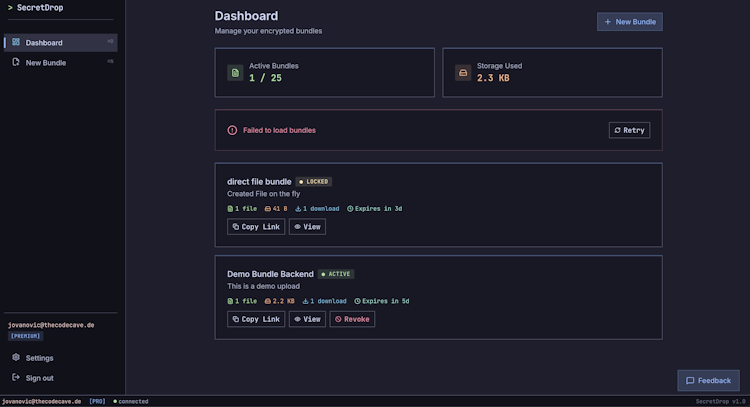Image resolution: width=750 pixels, height=407 pixels.
Task: Click the Expires in 3d clock icon
Action: pos(350,209)
